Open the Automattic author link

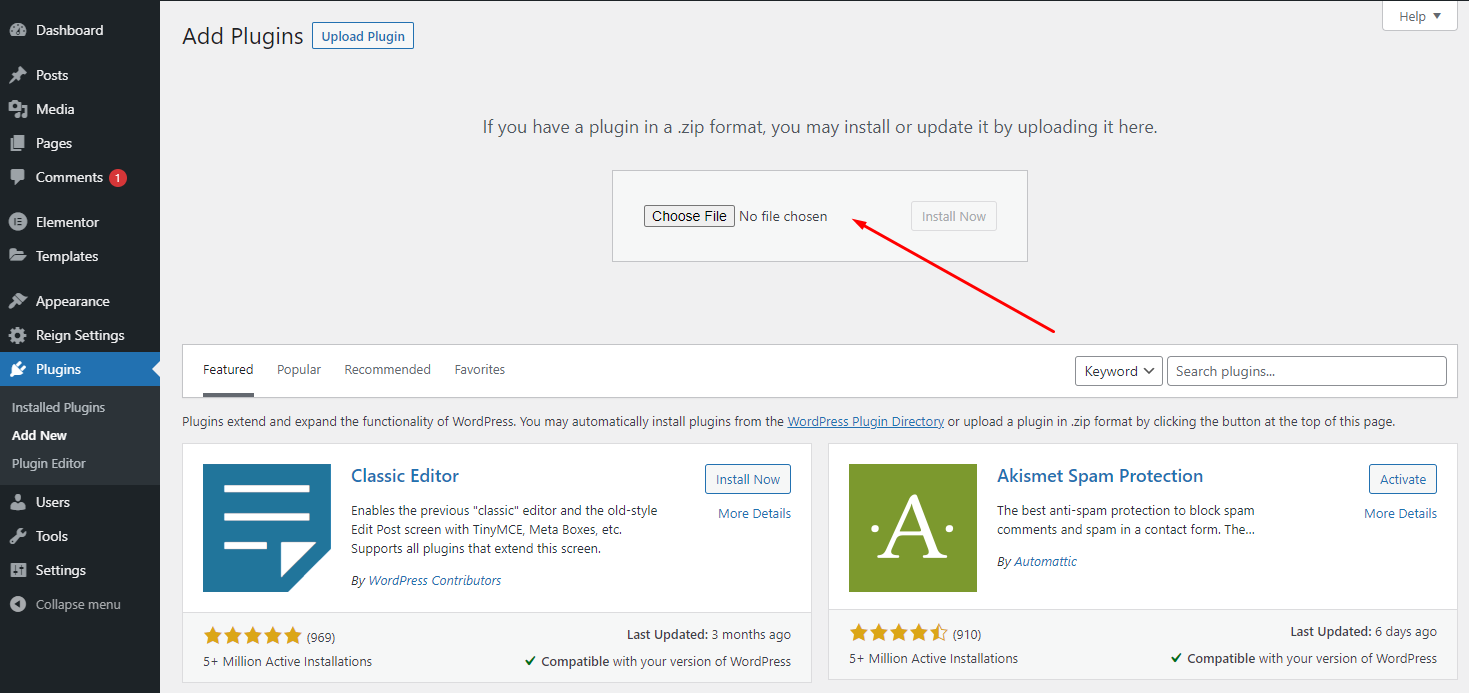pos(1046,561)
